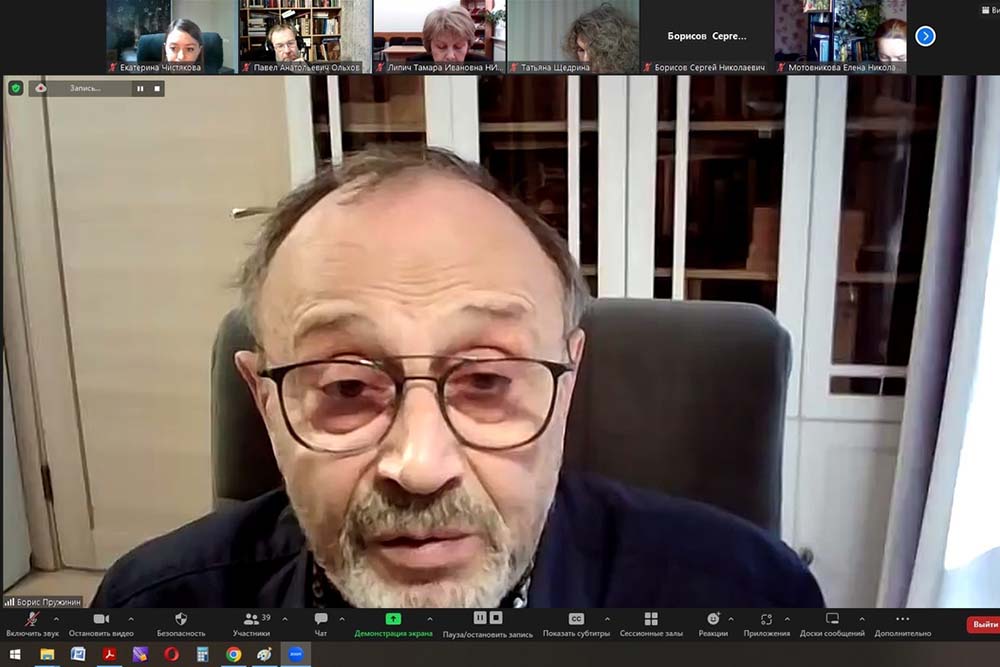Open the Чат chat panel
1000x667 pixels.
tap(321, 620)
